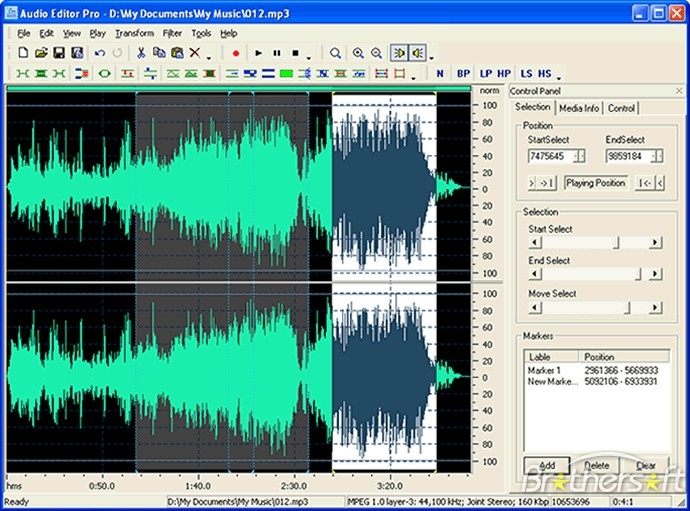Click the Add marker button
690x511 pixels.
pyautogui.click(x=547, y=465)
